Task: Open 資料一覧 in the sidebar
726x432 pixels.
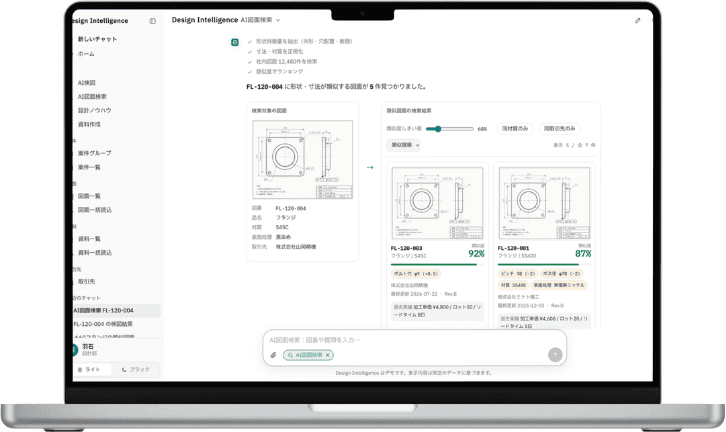Action: pyautogui.click(x=89, y=239)
